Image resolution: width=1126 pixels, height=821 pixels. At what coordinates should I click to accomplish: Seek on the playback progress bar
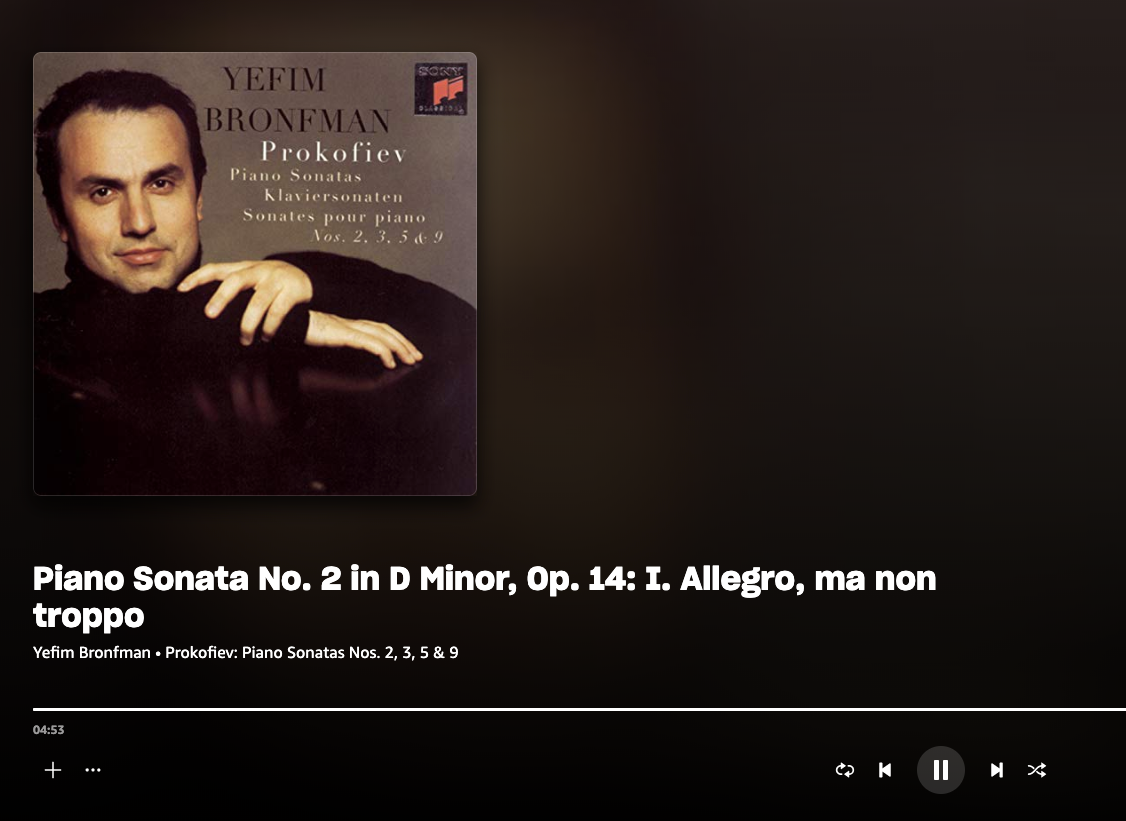[x=579, y=709]
